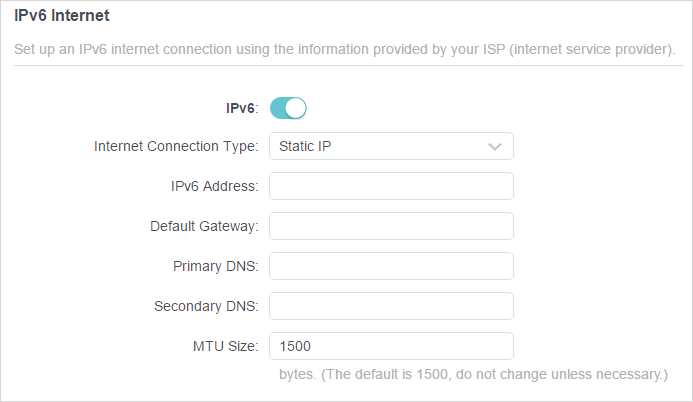Click the bytes default 1500 hint text
Screen dimensions: 693x402
473,375
